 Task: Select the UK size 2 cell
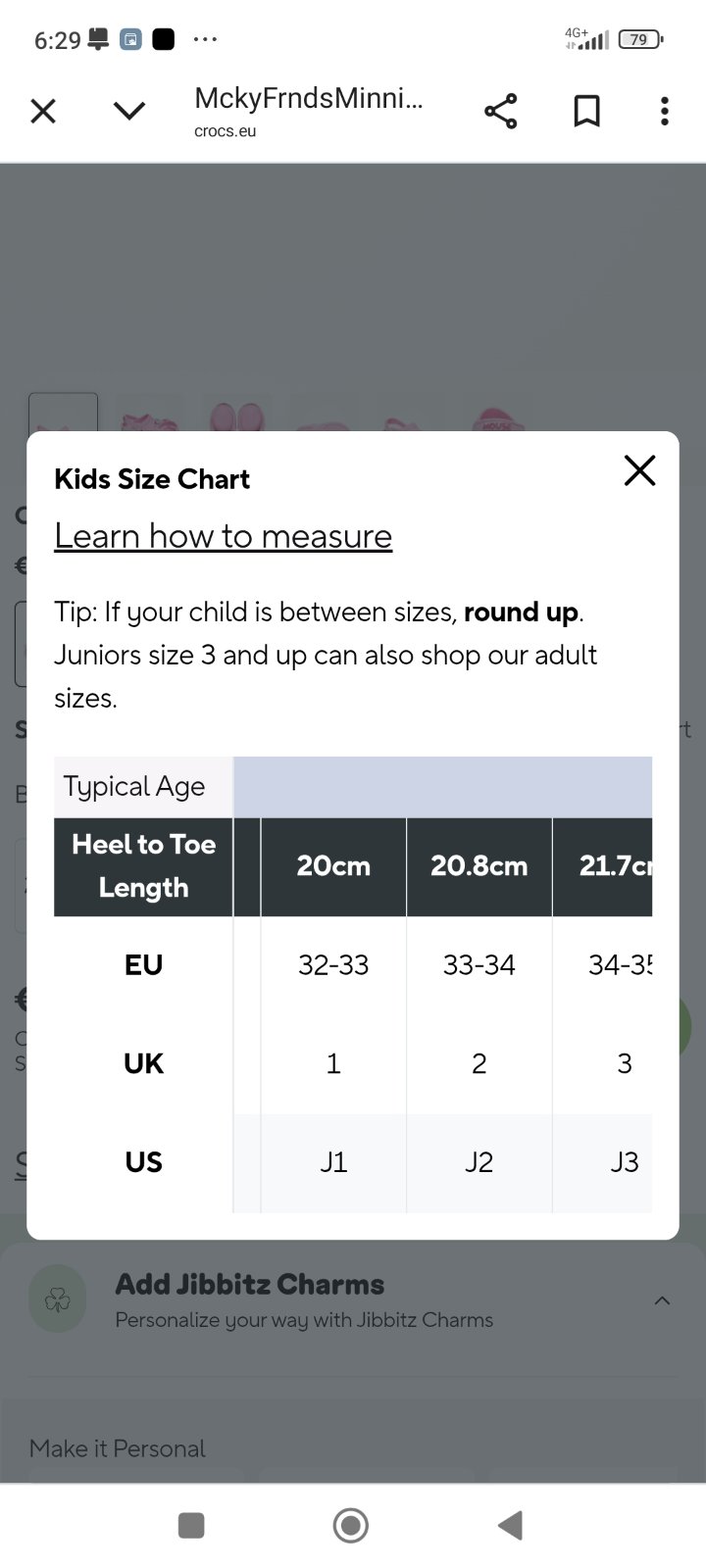[x=479, y=1064]
